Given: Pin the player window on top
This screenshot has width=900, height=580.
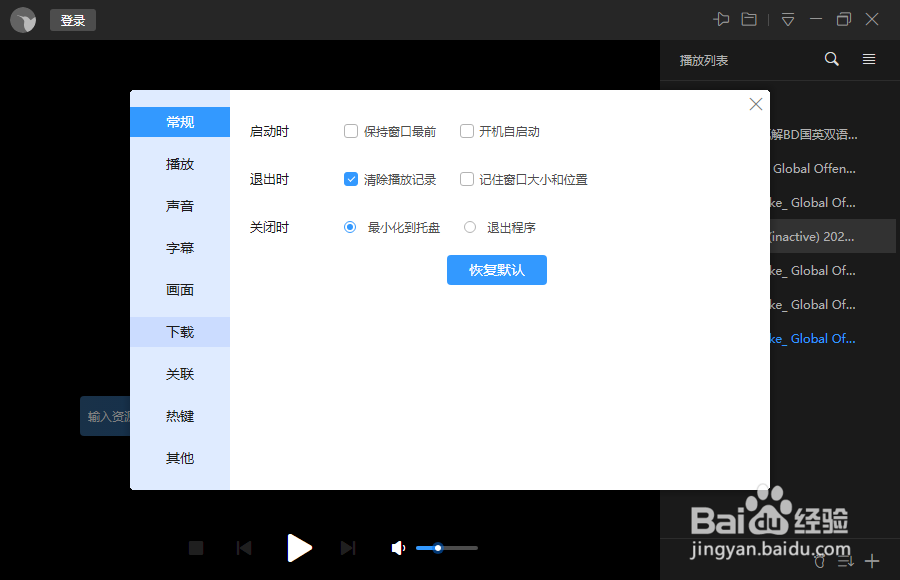Looking at the screenshot, I should (721, 20).
